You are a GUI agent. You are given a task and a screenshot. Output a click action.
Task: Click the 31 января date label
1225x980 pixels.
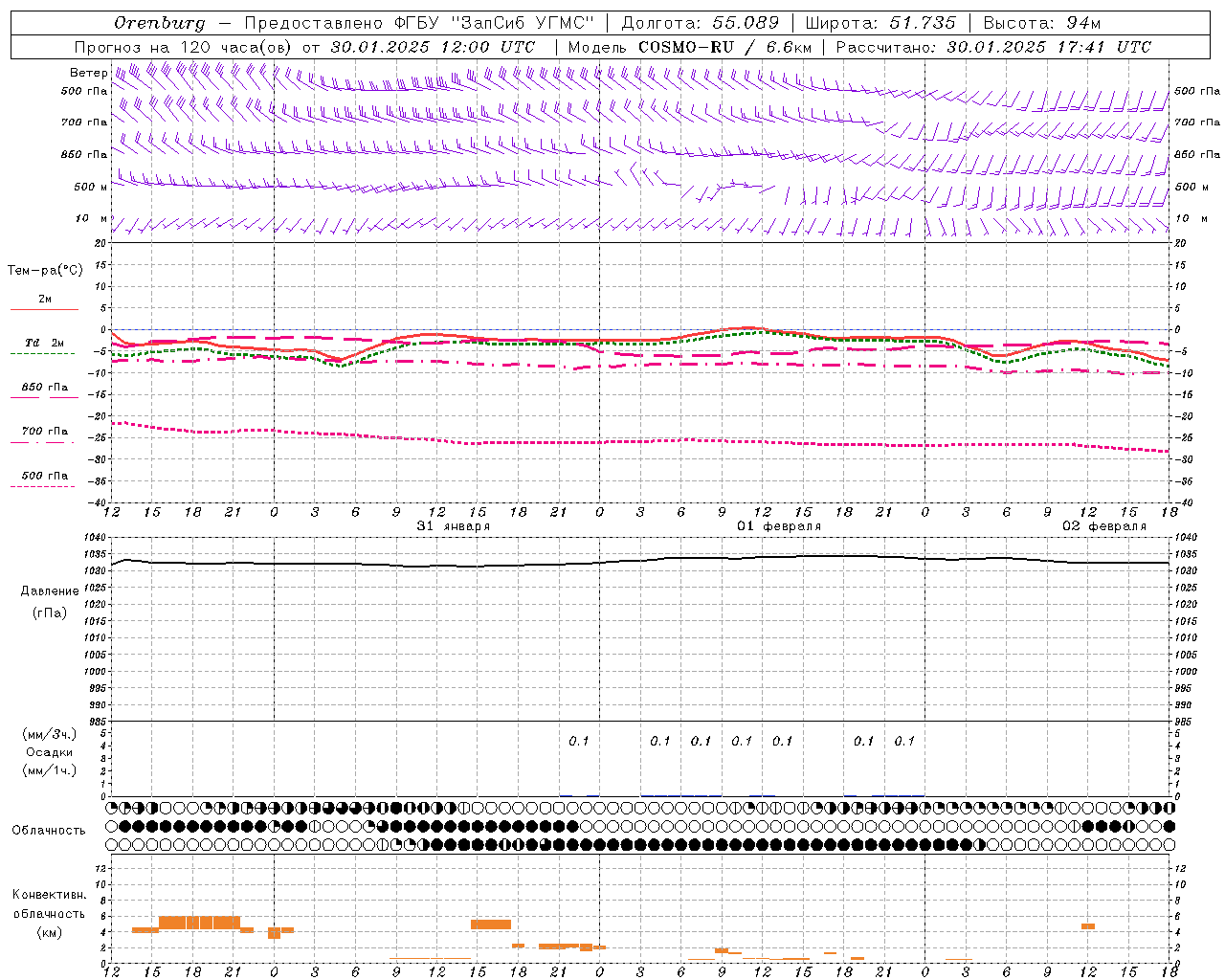(x=454, y=526)
